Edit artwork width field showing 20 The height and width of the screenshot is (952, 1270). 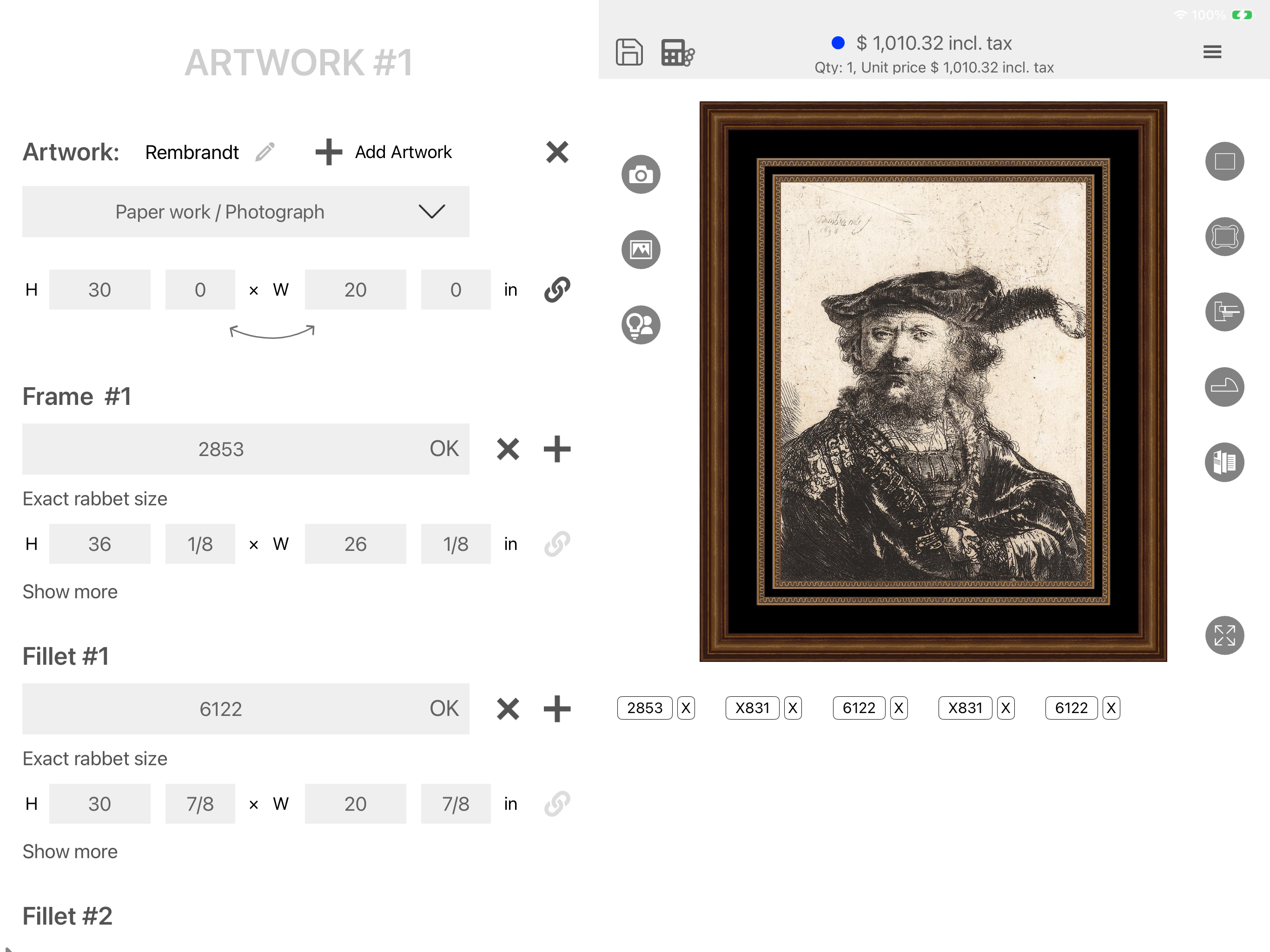pyautogui.click(x=356, y=290)
